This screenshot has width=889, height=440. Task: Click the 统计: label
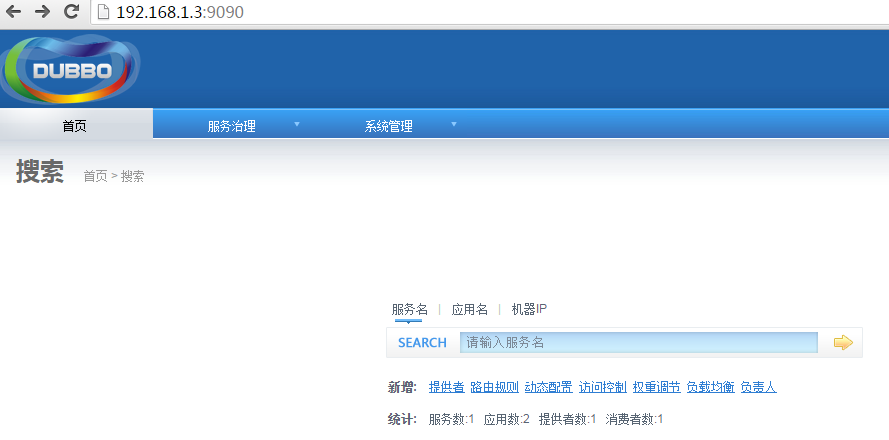pos(403,420)
